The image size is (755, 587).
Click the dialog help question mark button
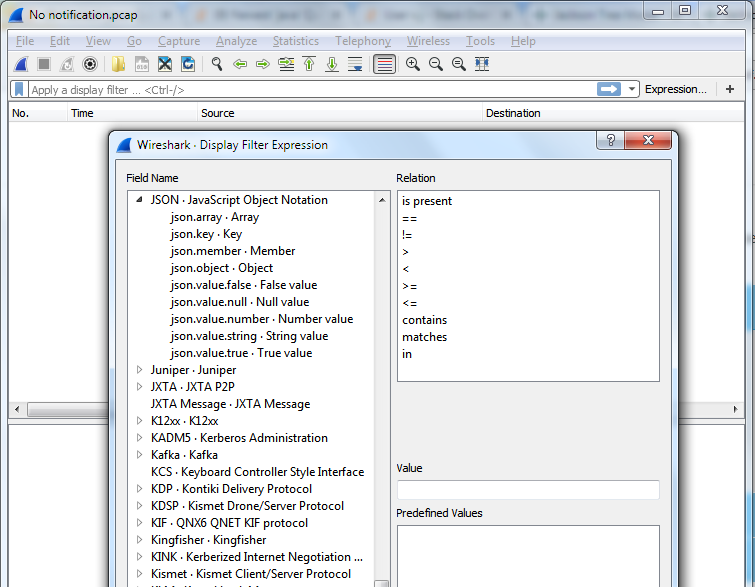(x=611, y=140)
